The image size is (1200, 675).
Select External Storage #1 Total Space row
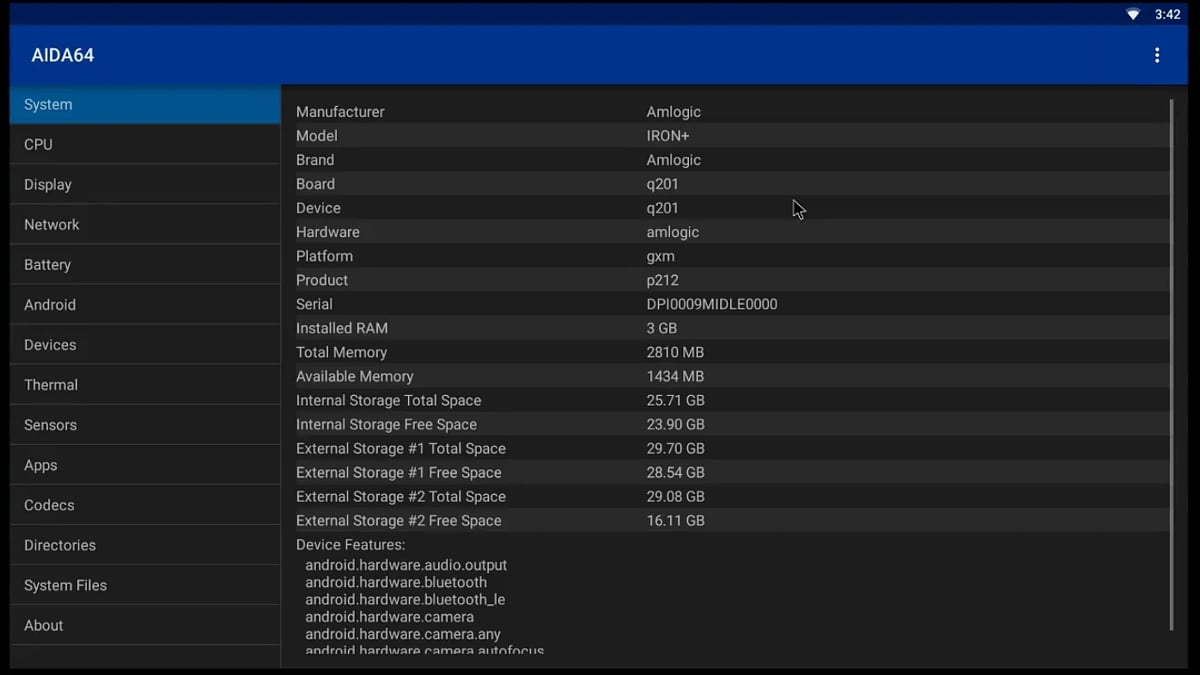tap(730, 448)
